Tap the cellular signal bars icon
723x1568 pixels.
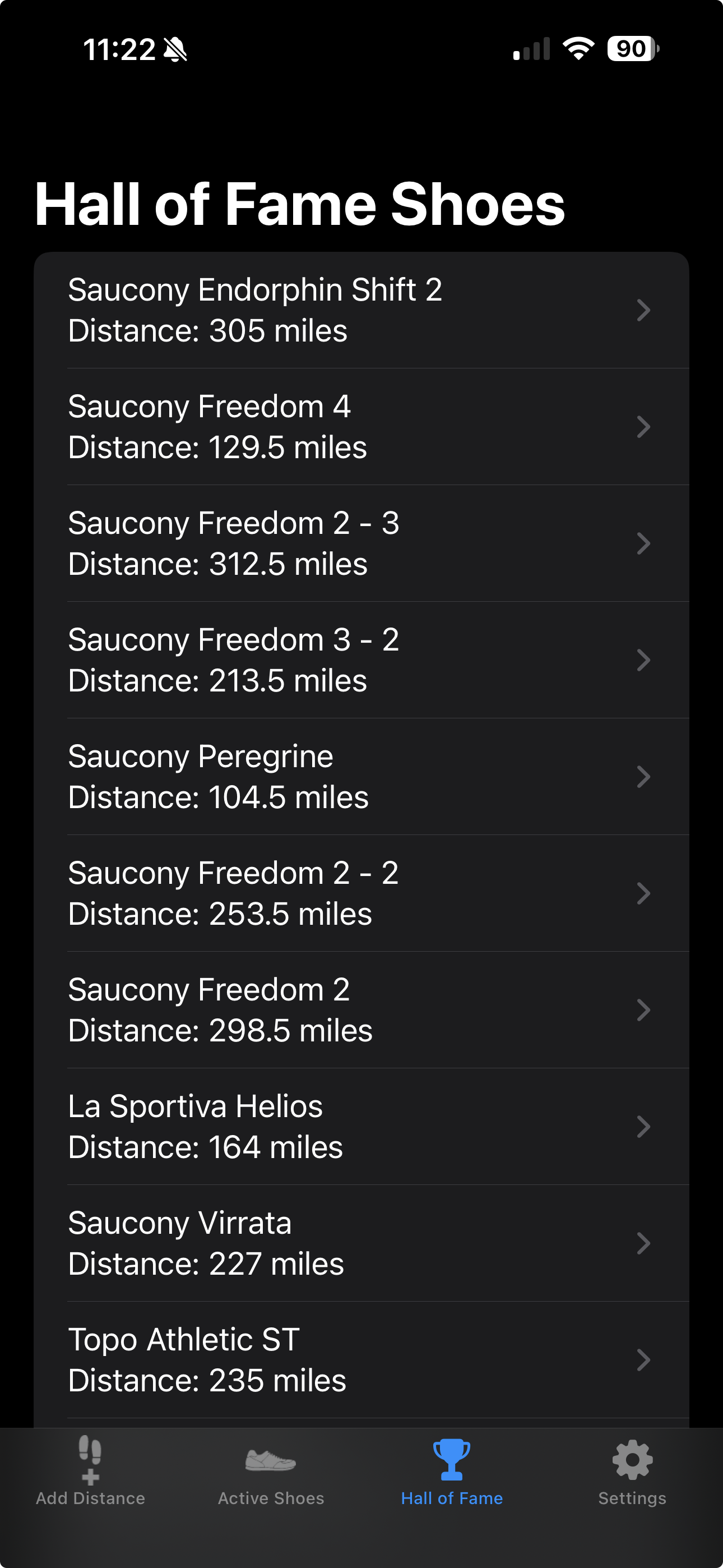pos(531,49)
